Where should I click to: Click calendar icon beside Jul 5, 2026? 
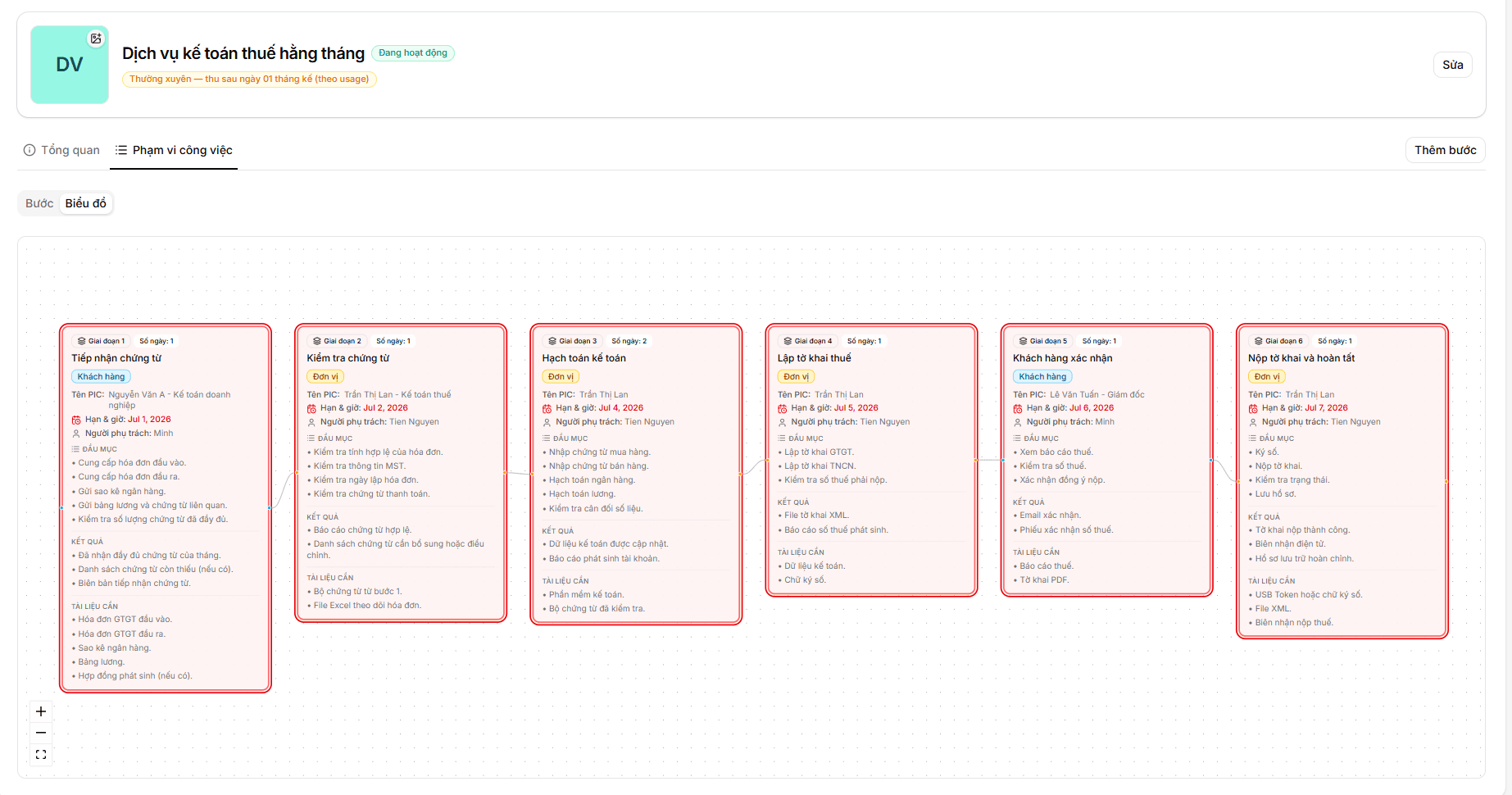[x=782, y=408]
